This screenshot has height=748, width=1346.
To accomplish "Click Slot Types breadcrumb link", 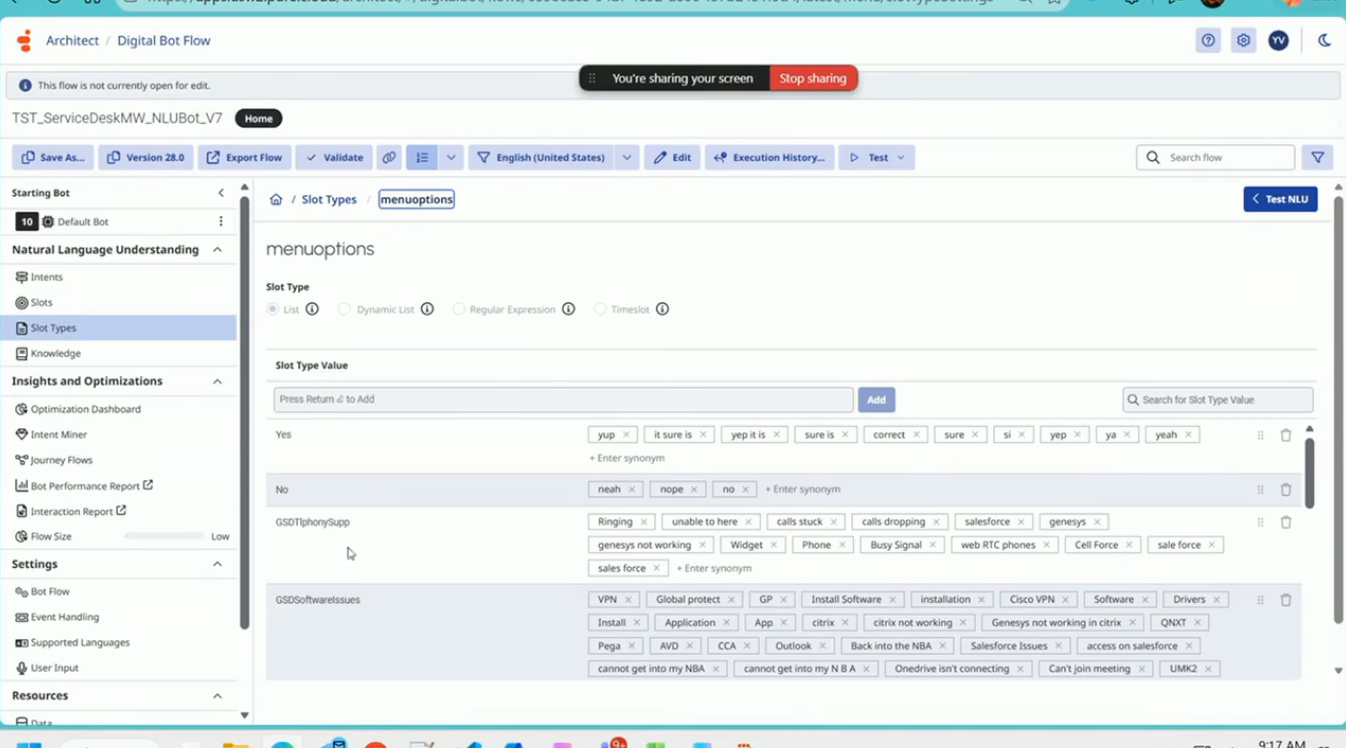I will click(x=329, y=200).
